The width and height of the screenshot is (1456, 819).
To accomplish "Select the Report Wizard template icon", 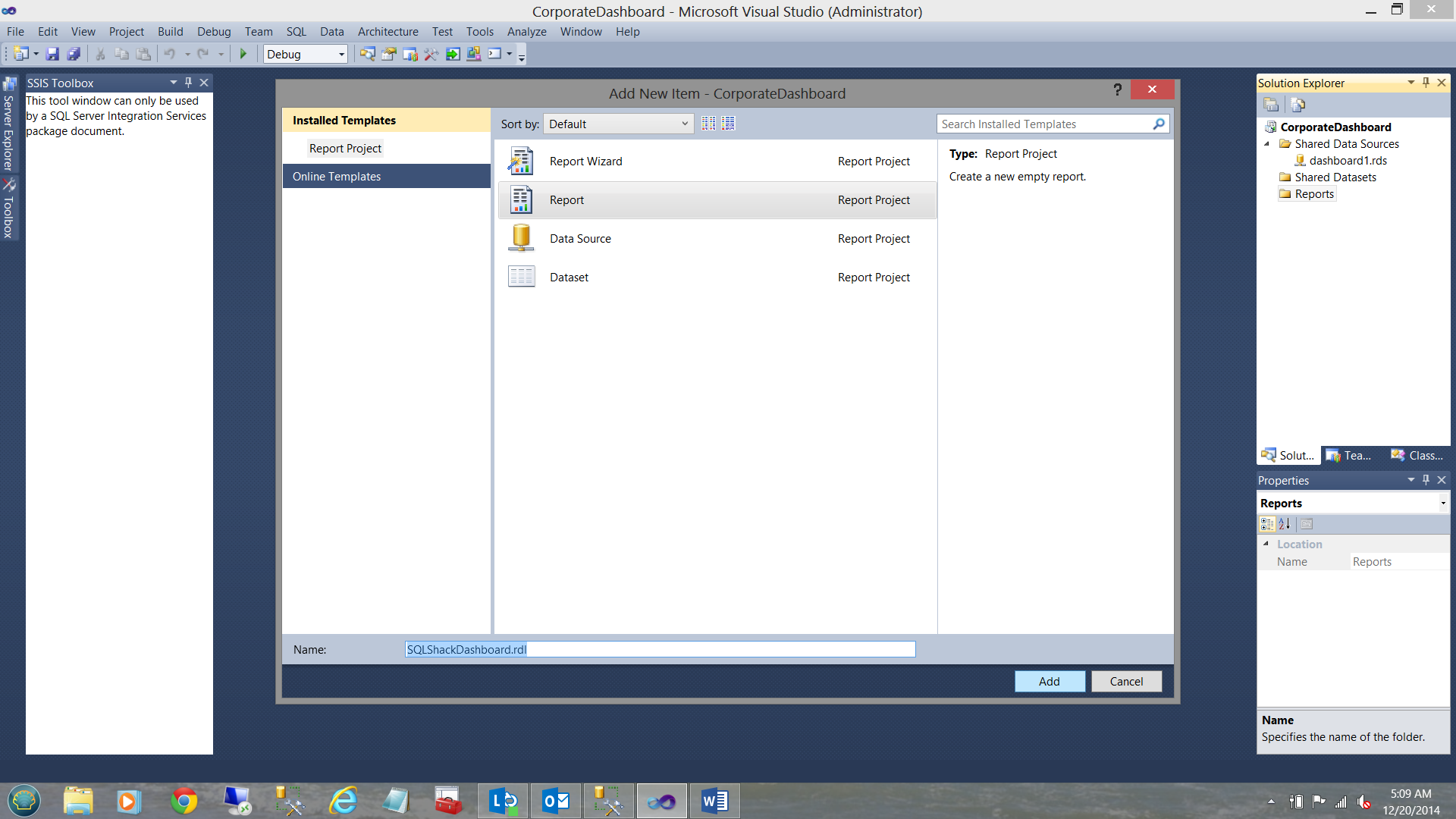I will [521, 162].
